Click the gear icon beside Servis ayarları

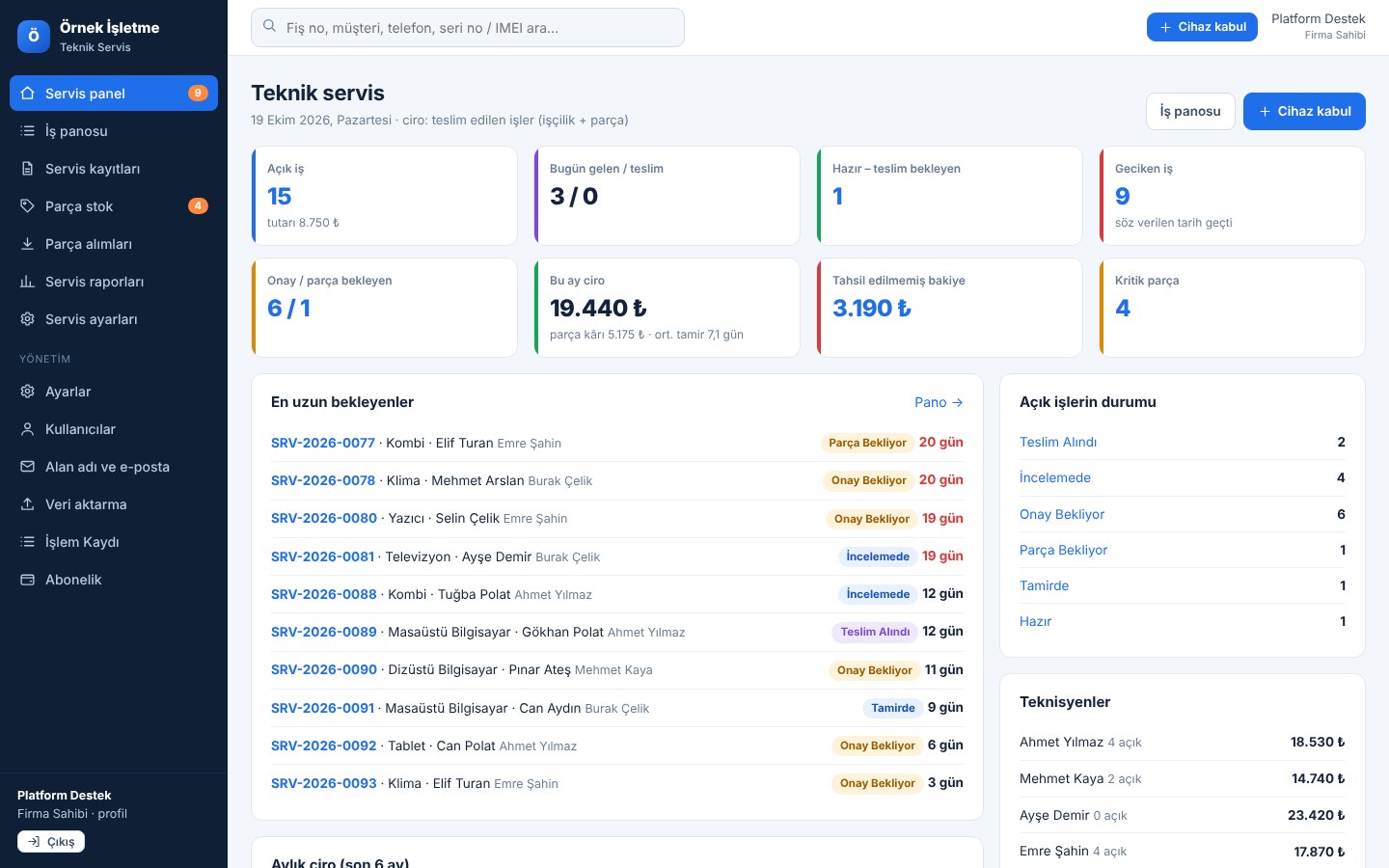(x=27, y=319)
